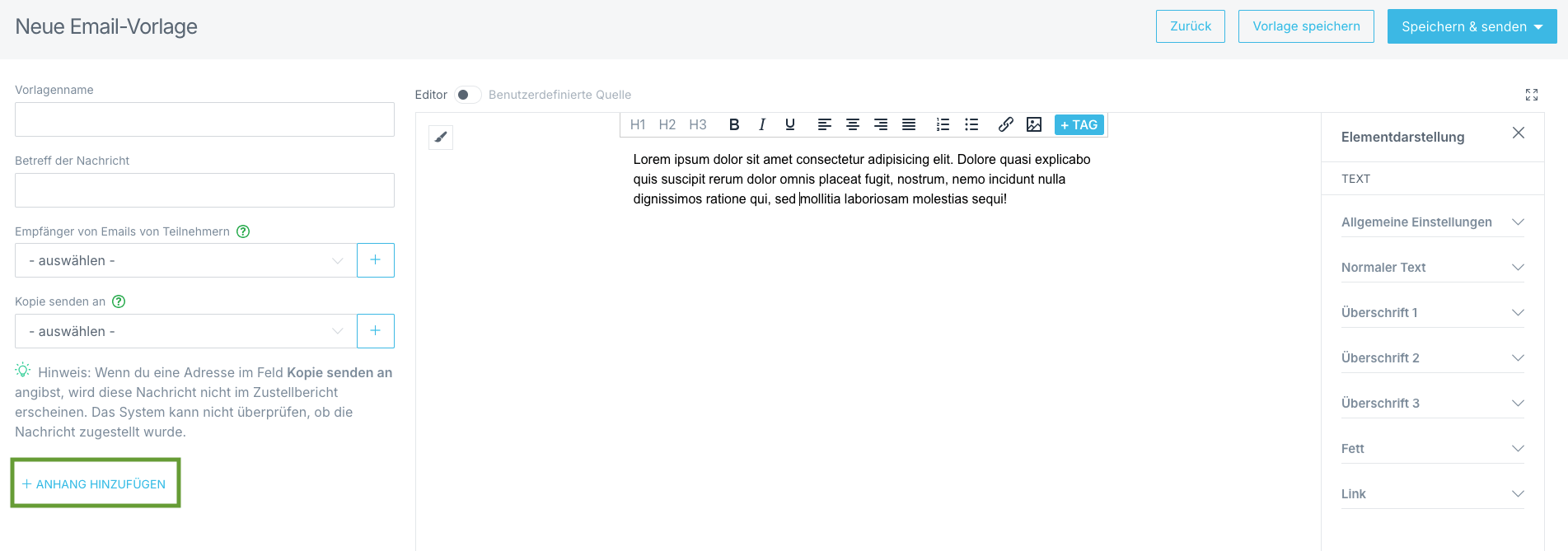
Task: Insert a numbered list
Action: coord(943,124)
